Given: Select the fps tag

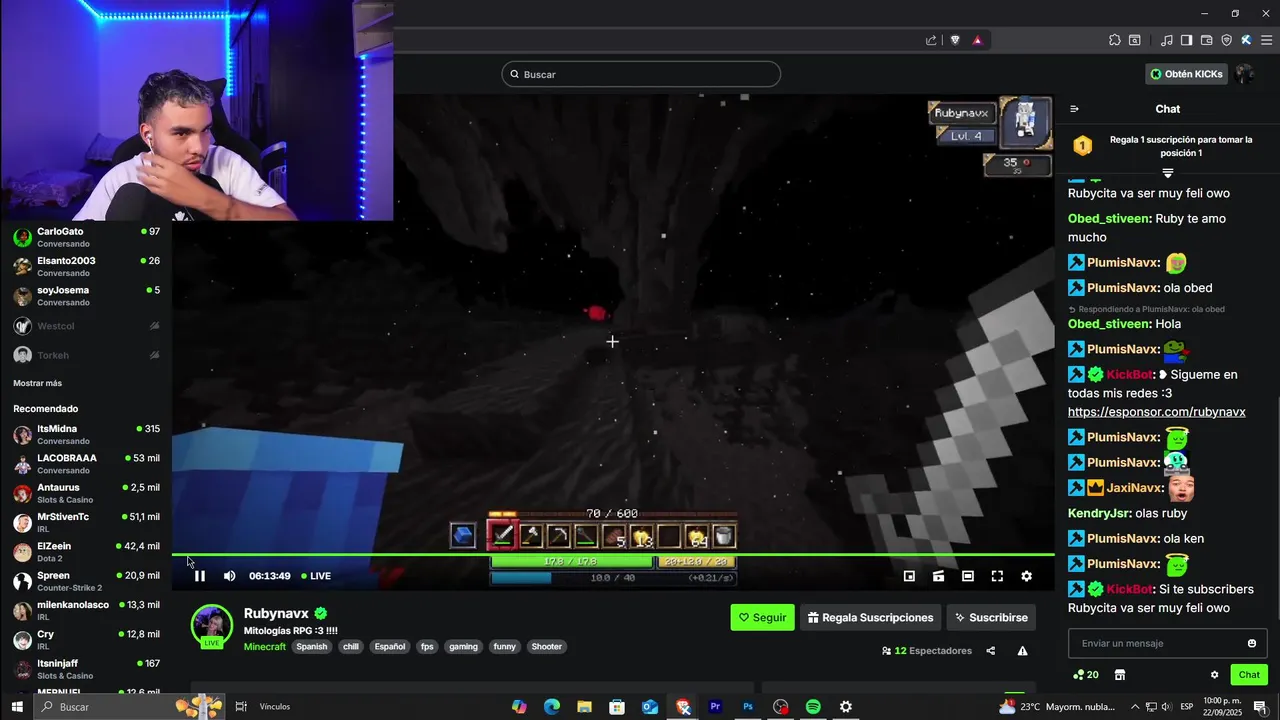Looking at the screenshot, I should coord(427,647).
